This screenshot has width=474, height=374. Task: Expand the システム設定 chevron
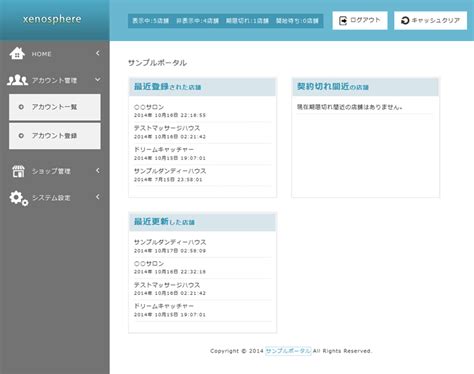pyautogui.click(x=98, y=197)
